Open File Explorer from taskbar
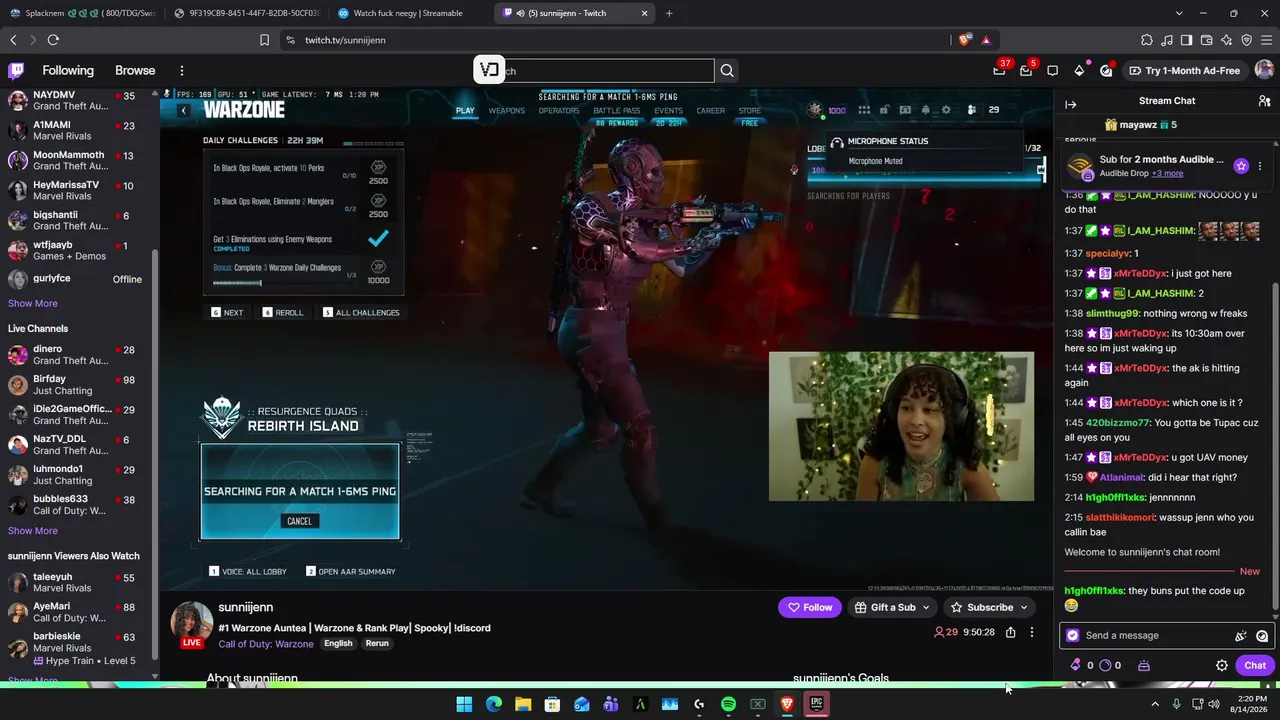 tap(522, 704)
